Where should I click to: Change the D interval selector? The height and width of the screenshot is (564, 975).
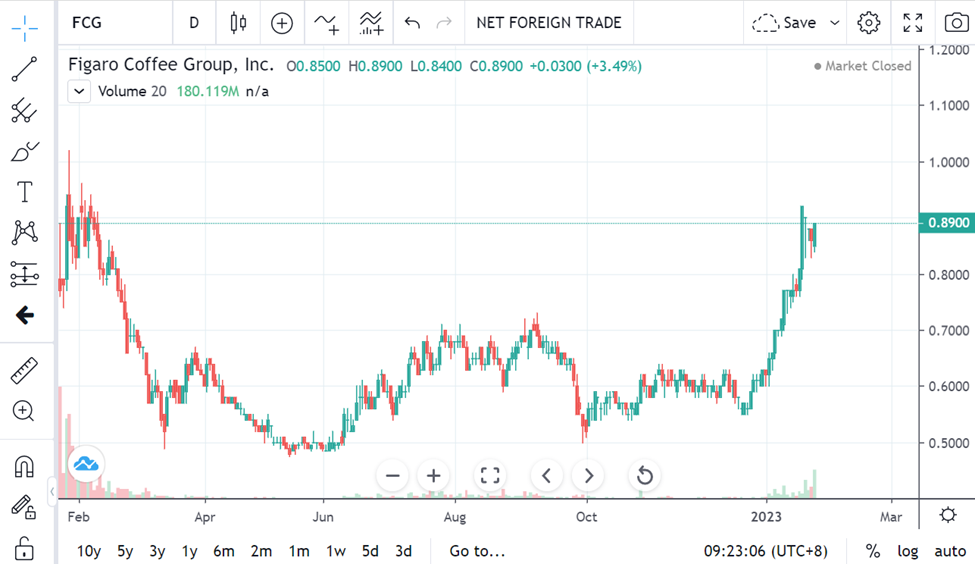(194, 23)
